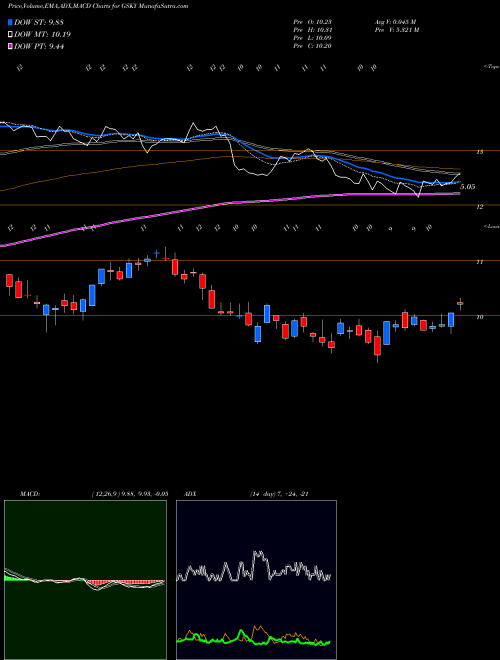The image size is (500, 660).
Task: Click the 'Pre O: 10.28' value
Action: click(313, 22)
